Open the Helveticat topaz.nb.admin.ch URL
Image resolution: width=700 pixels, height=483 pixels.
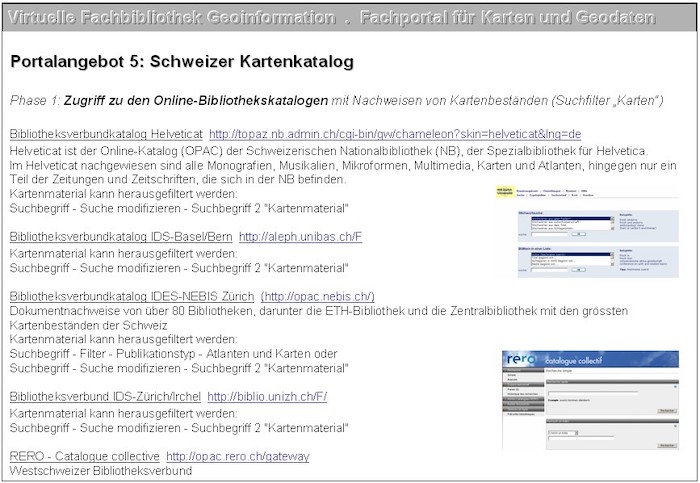(395, 134)
